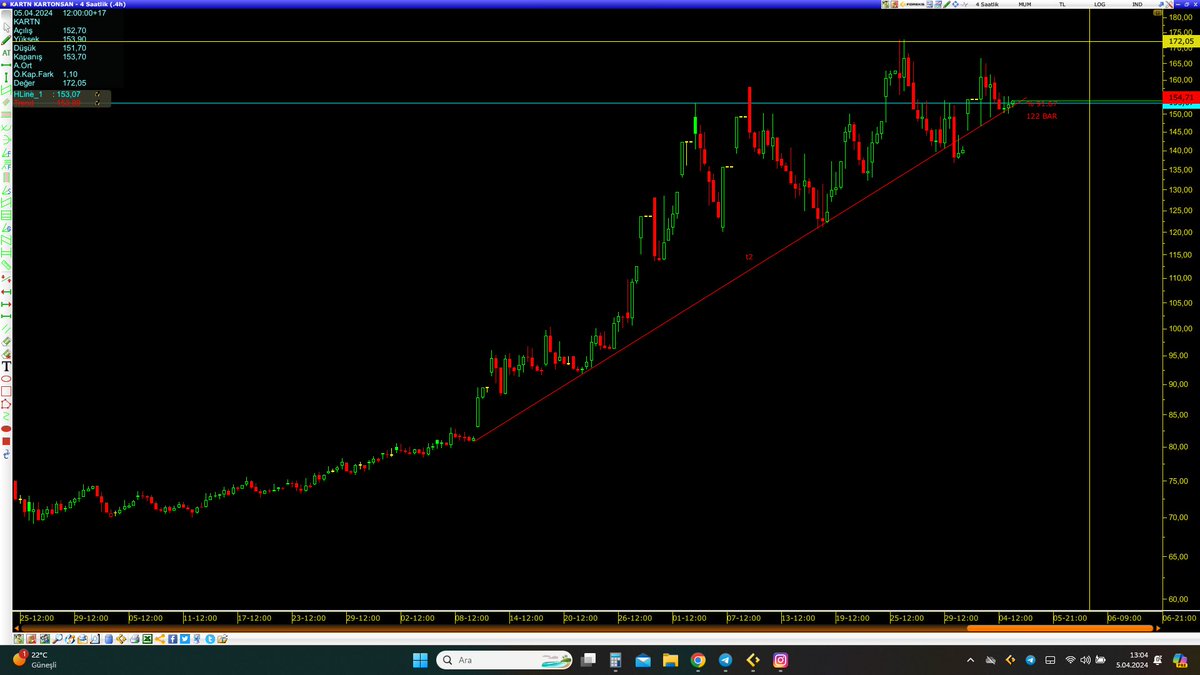Image resolution: width=1200 pixels, height=675 pixels.
Task: Click the blue crosshair icon in the top toolbar
Action: tap(955, 5)
